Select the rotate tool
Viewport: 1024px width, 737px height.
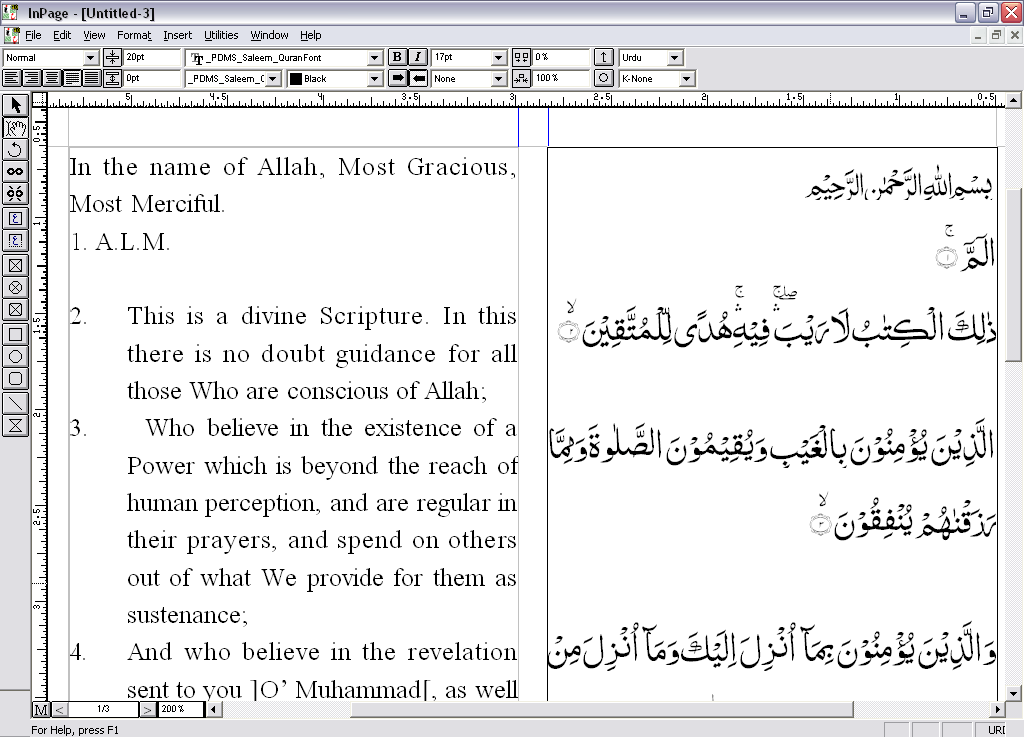tap(16, 149)
